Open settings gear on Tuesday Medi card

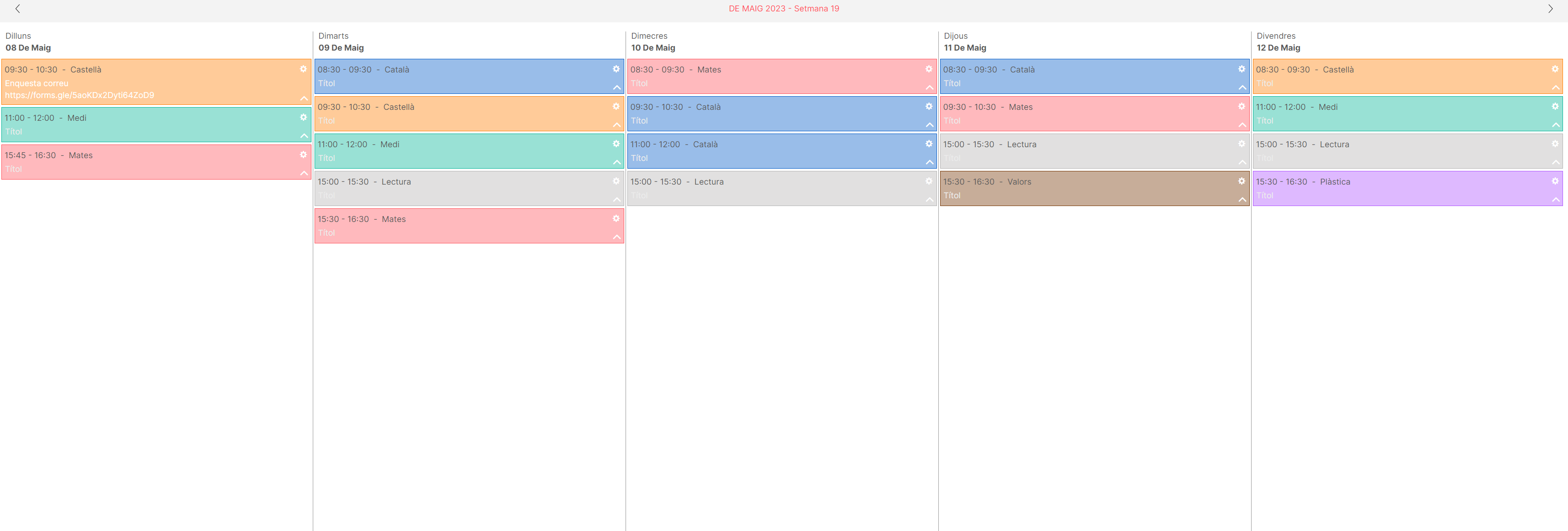[616, 144]
